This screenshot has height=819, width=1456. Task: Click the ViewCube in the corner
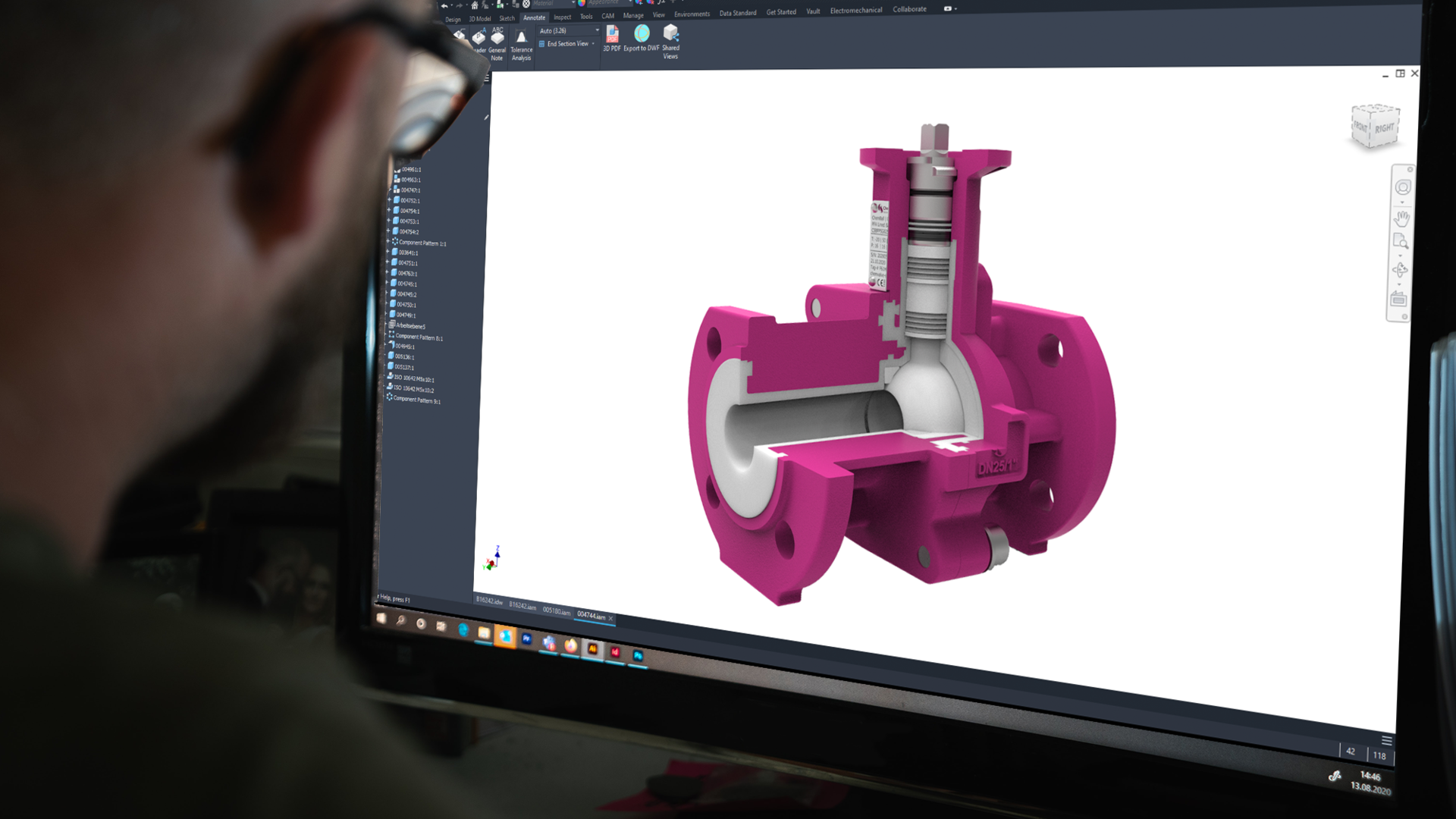coord(1375,126)
